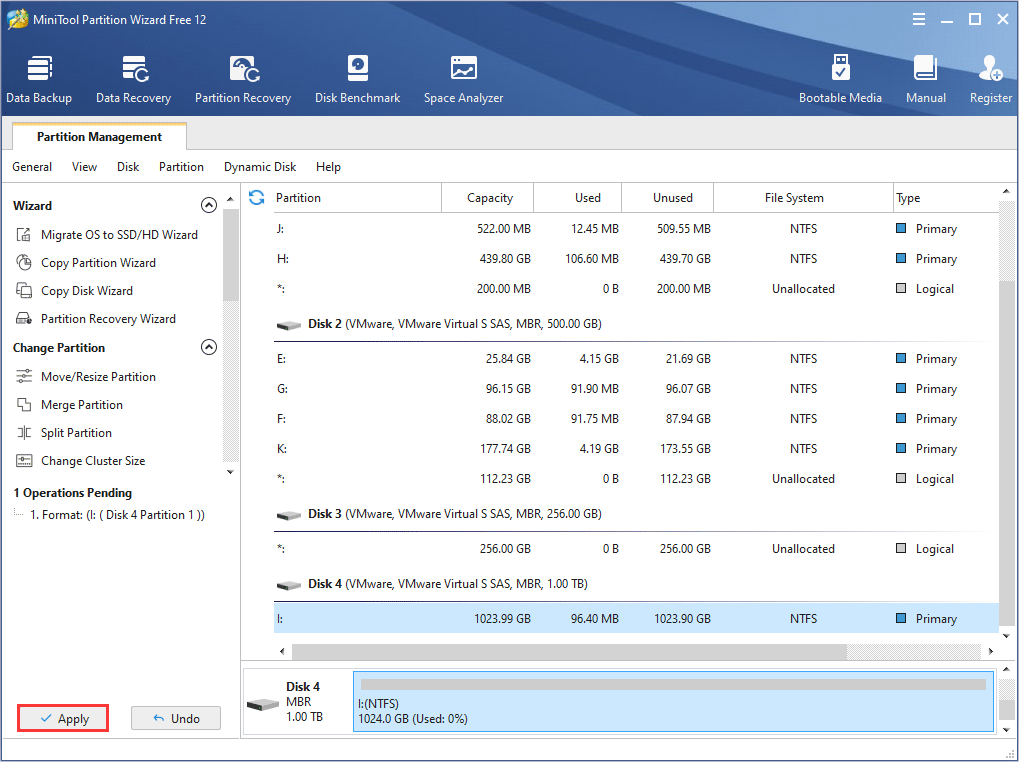Click the sidebar scroll up arrow

click(230, 198)
